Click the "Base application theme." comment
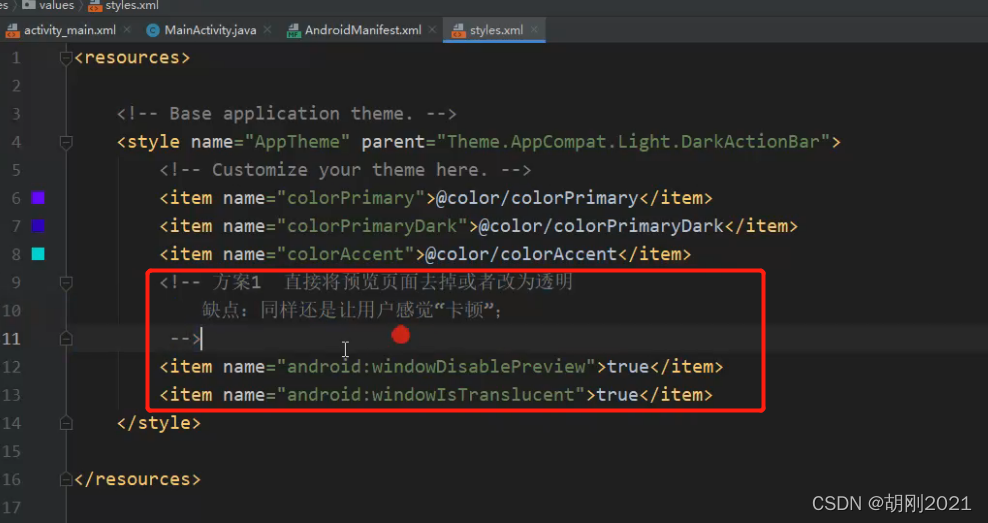The image size is (988, 523). 287,113
